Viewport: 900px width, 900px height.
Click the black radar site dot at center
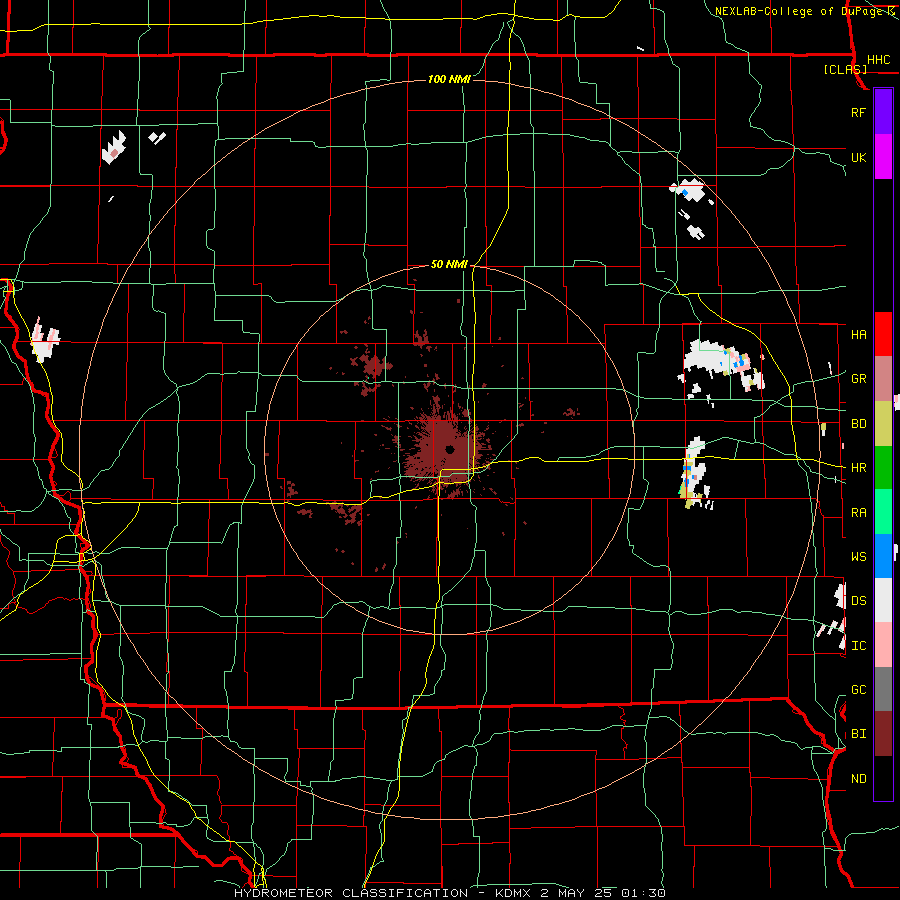(450, 449)
